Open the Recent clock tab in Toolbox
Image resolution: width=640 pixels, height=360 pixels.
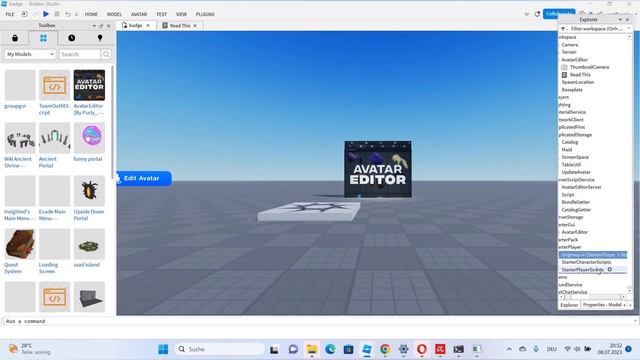tap(71, 38)
